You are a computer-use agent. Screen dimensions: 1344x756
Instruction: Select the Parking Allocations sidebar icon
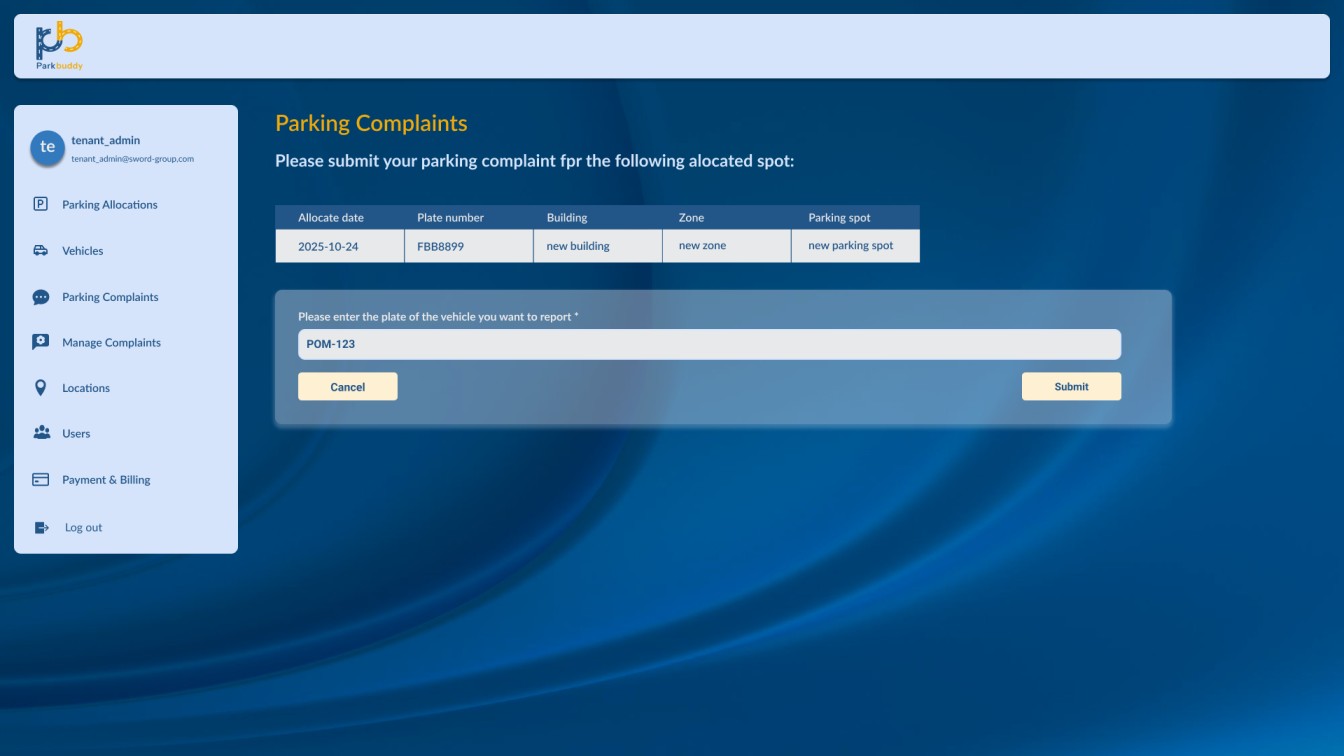point(40,204)
